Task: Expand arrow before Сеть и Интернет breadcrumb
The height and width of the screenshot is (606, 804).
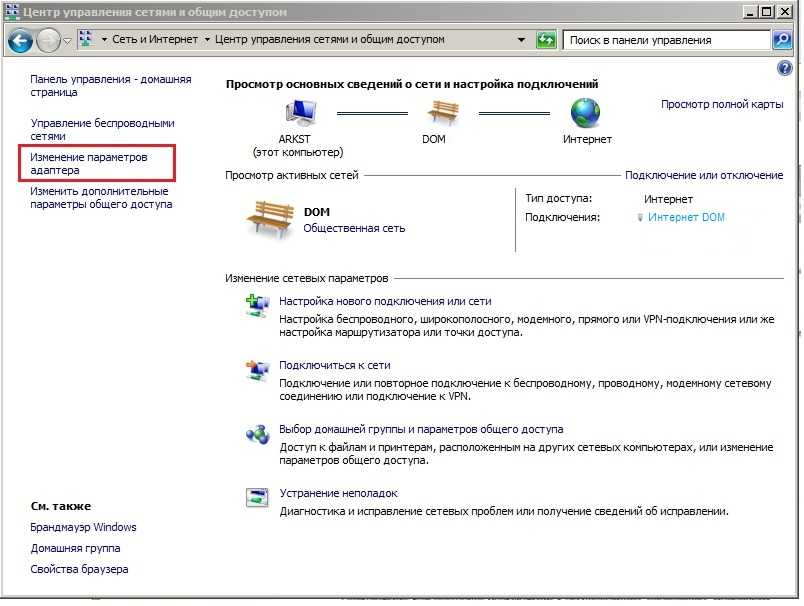Action: pos(104,40)
